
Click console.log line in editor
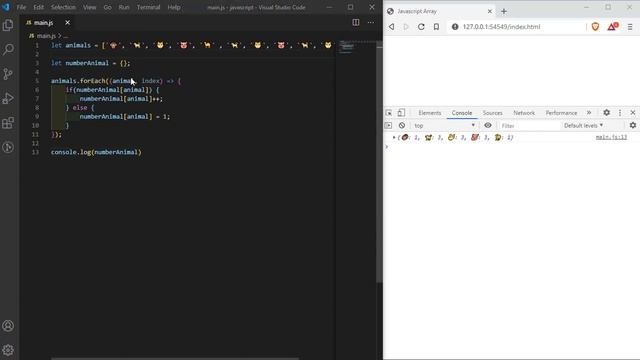[x=96, y=152]
